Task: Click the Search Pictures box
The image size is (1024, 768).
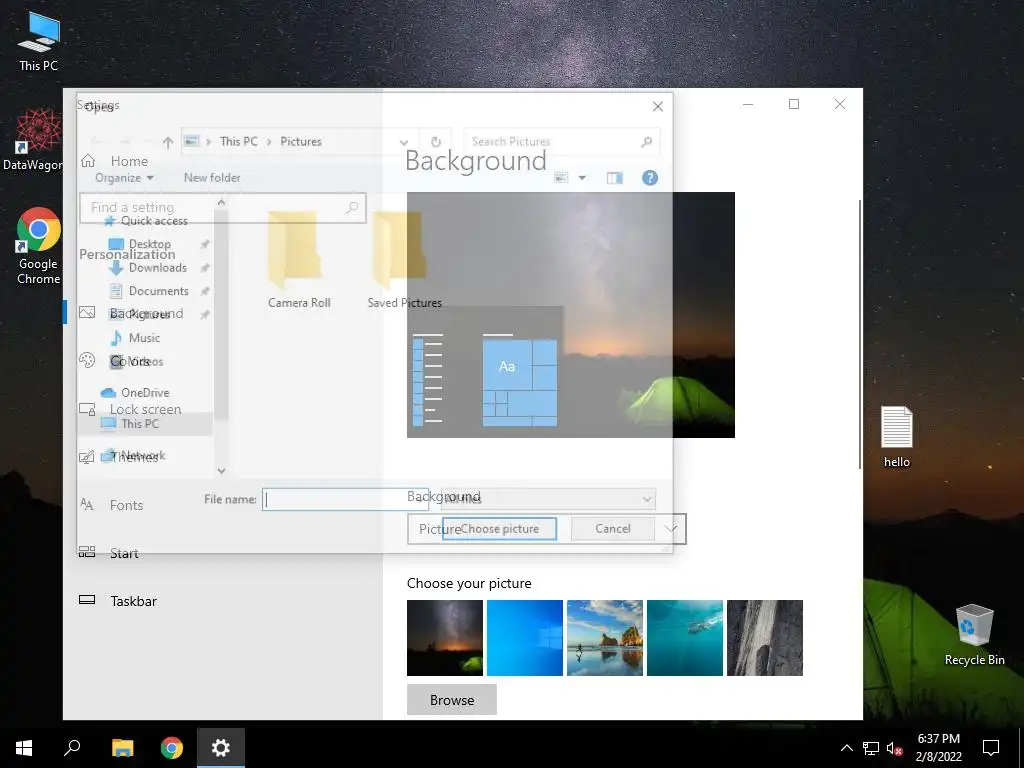Action: [562, 142]
